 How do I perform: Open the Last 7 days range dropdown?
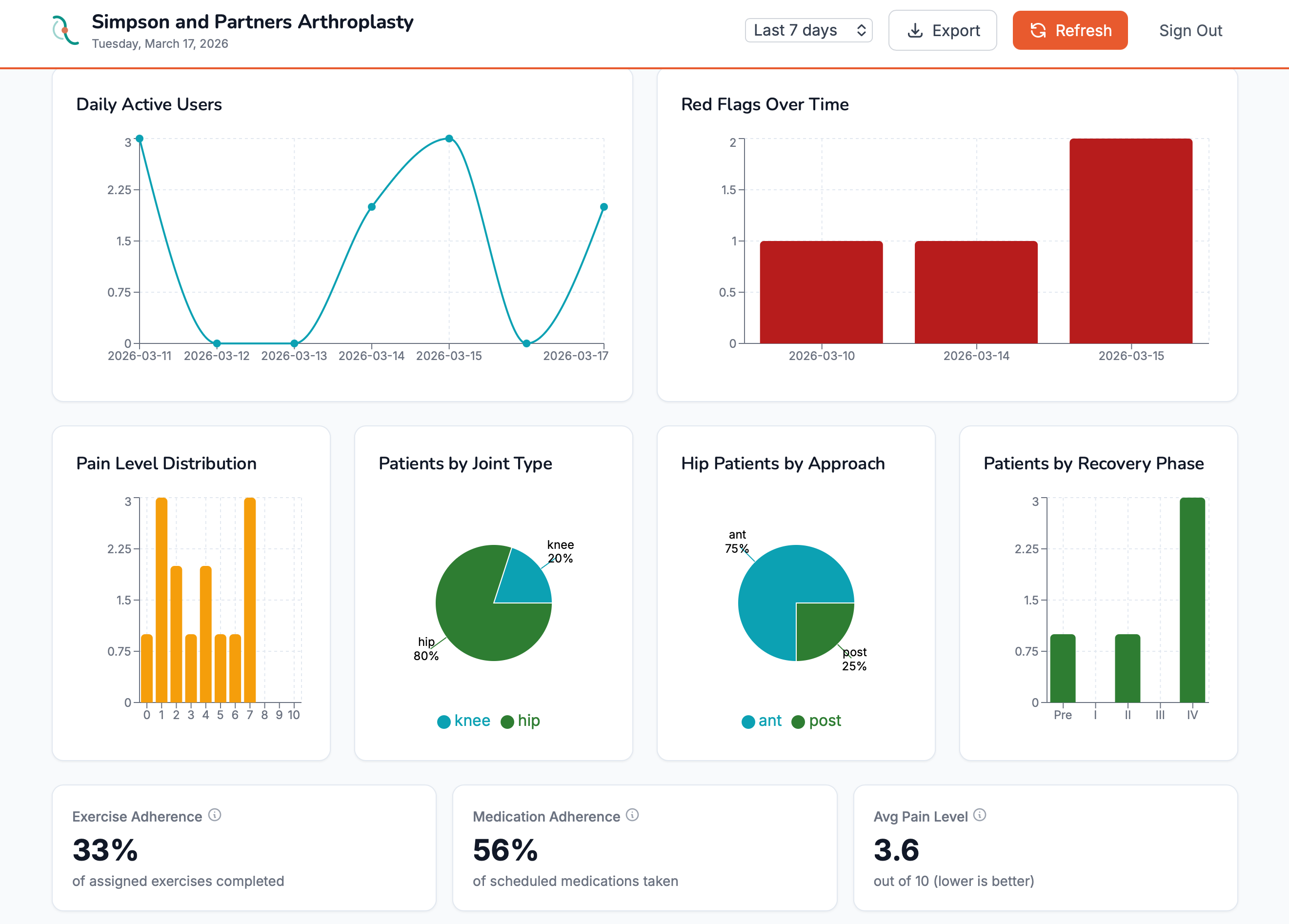pos(808,30)
